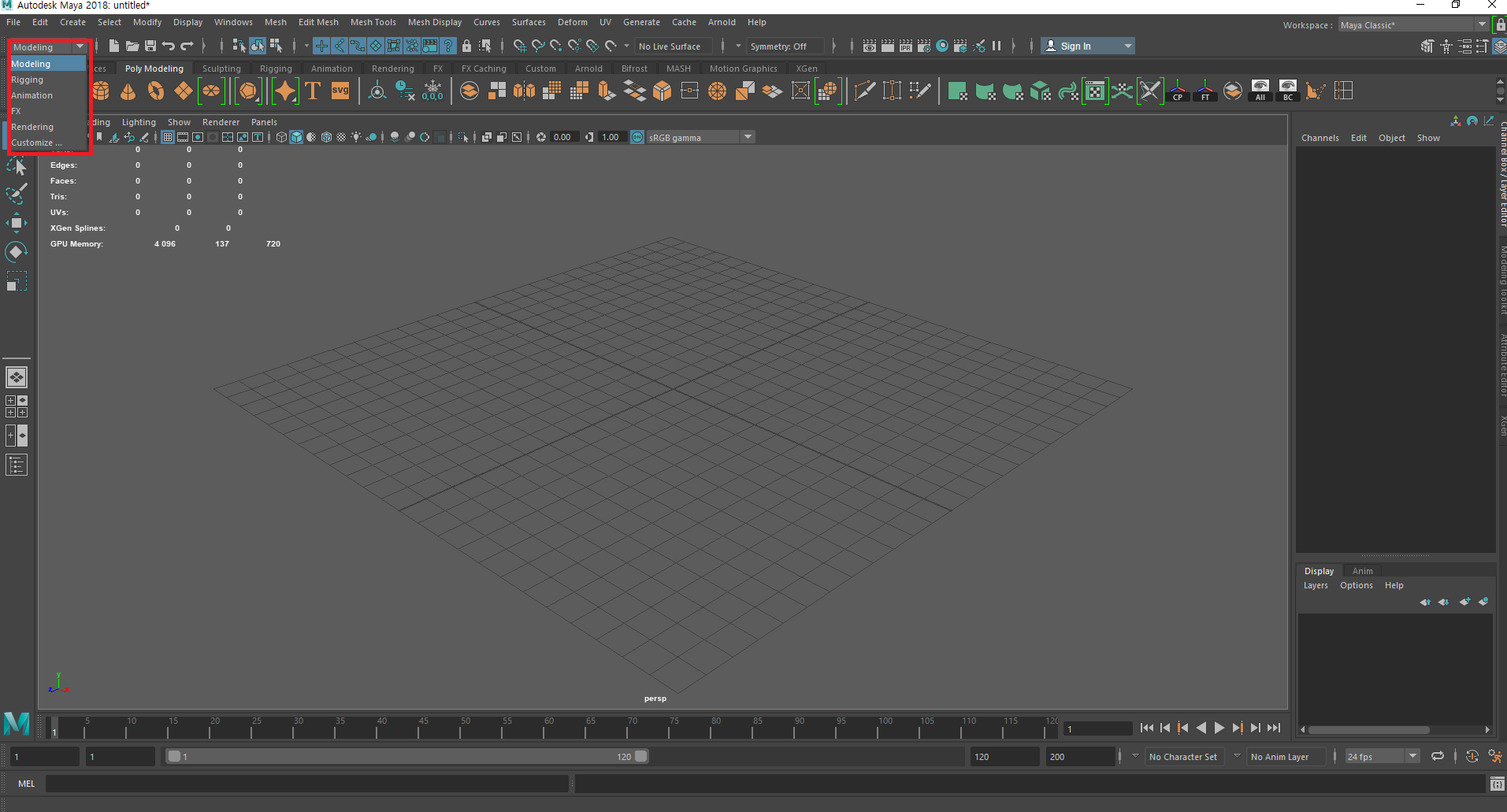Open the 24 fps frame rate dropdown

pos(1382,756)
